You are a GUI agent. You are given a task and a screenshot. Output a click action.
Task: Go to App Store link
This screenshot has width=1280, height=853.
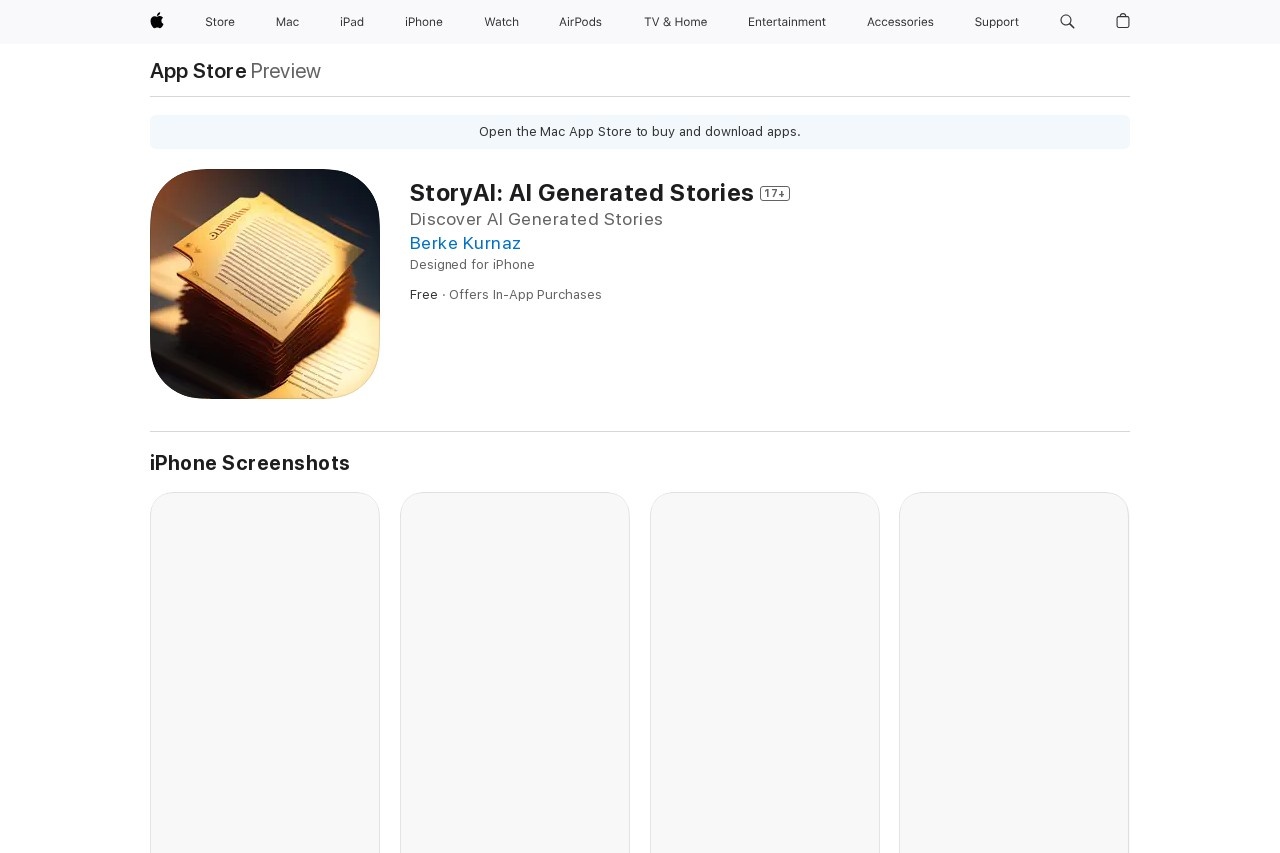click(x=198, y=71)
